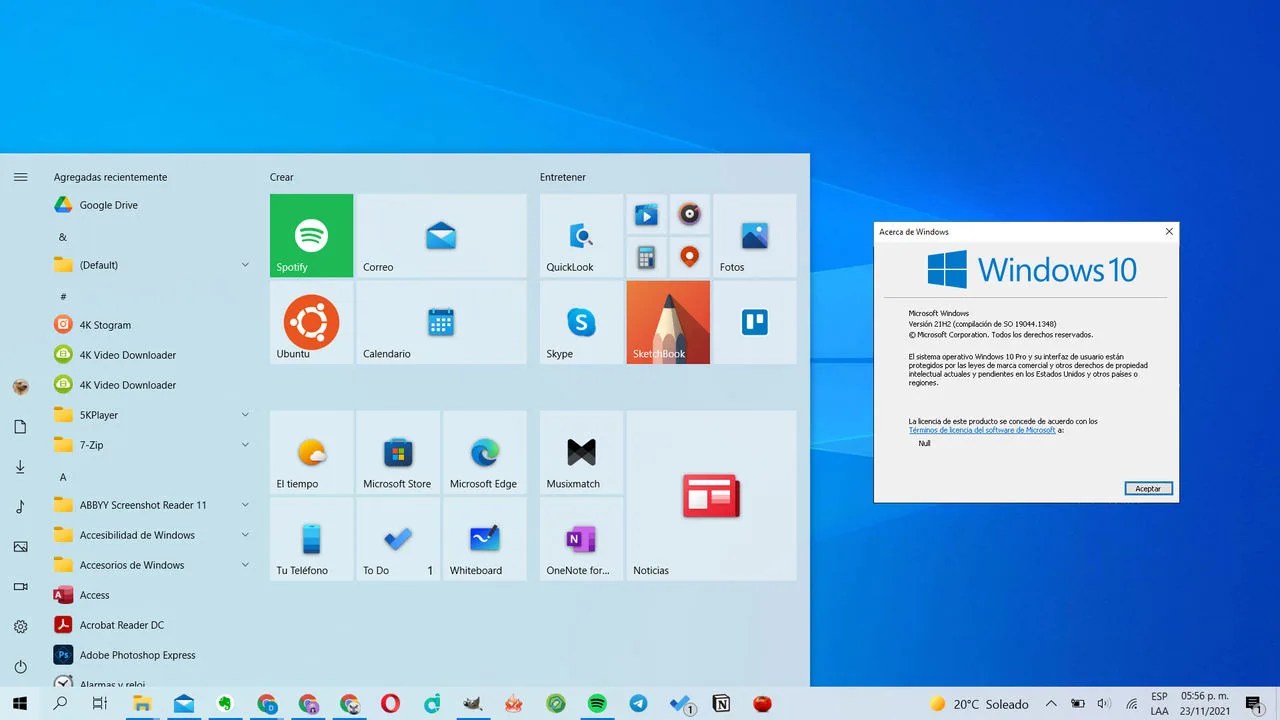Open Notion from the taskbar

tap(721, 704)
